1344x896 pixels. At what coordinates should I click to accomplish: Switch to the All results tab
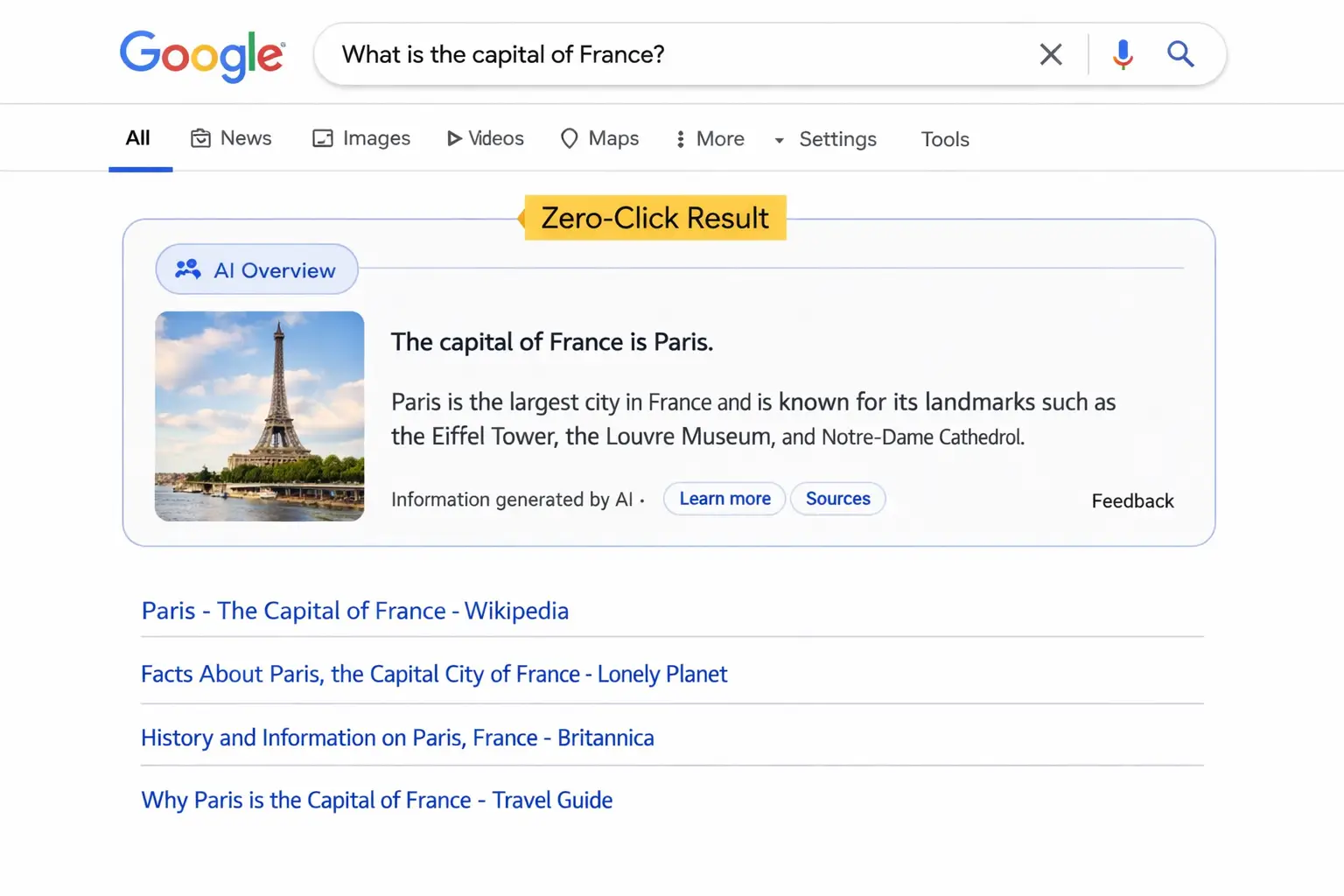(x=137, y=137)
